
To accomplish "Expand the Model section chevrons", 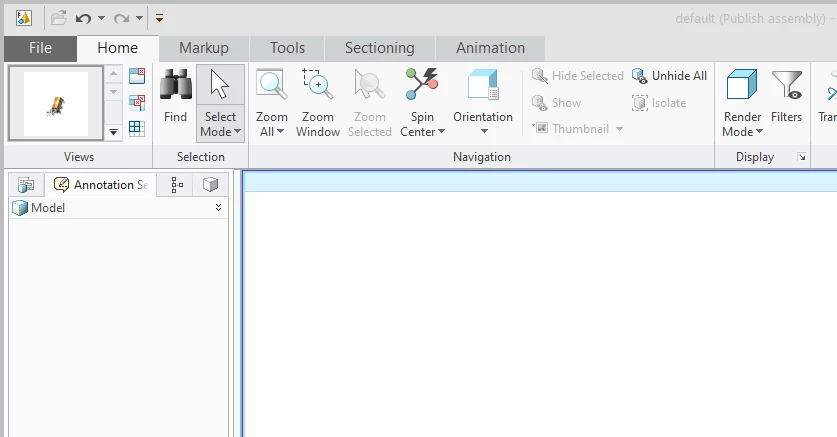I will click(x=218, y=208).
